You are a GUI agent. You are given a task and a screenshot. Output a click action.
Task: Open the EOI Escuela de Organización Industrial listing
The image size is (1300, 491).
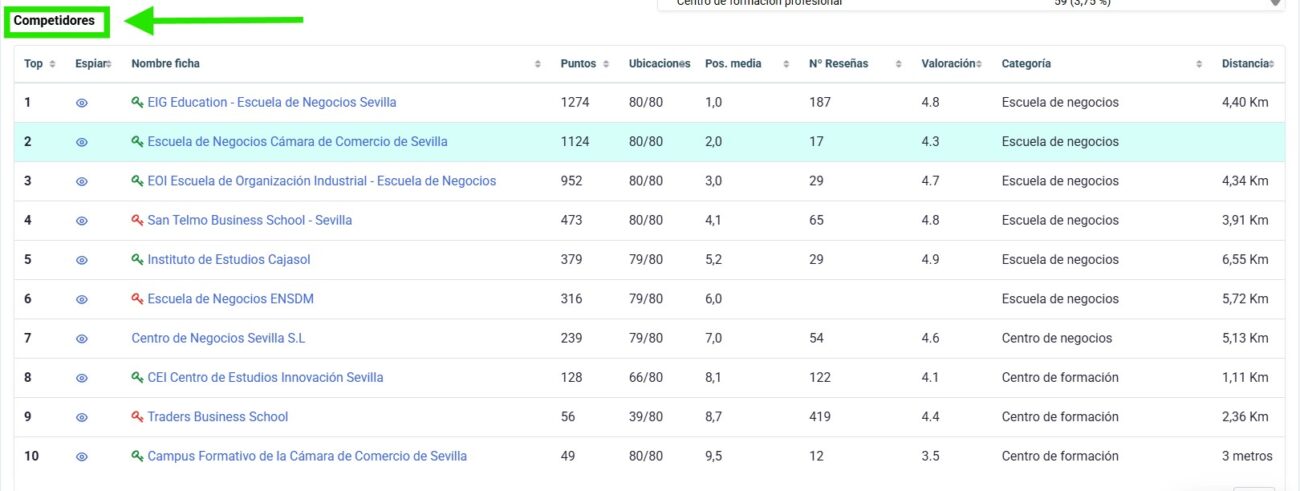click(321, 181)
